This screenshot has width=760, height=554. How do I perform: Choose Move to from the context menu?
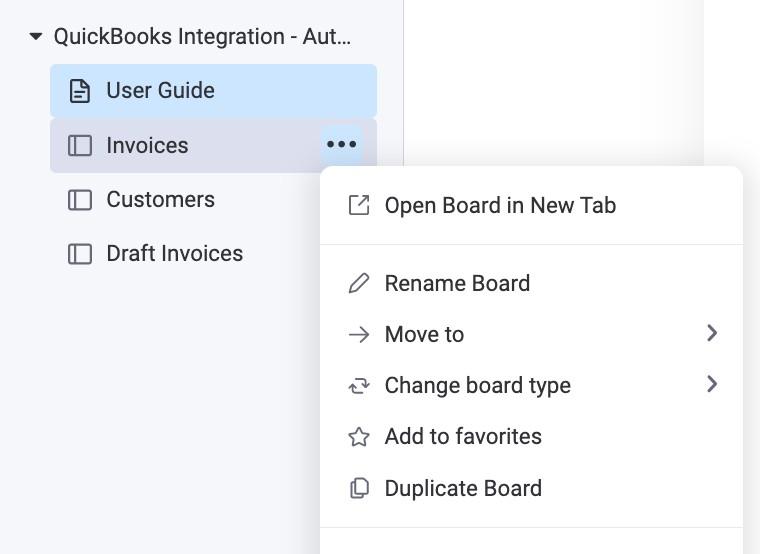click(x=424, y=334)
